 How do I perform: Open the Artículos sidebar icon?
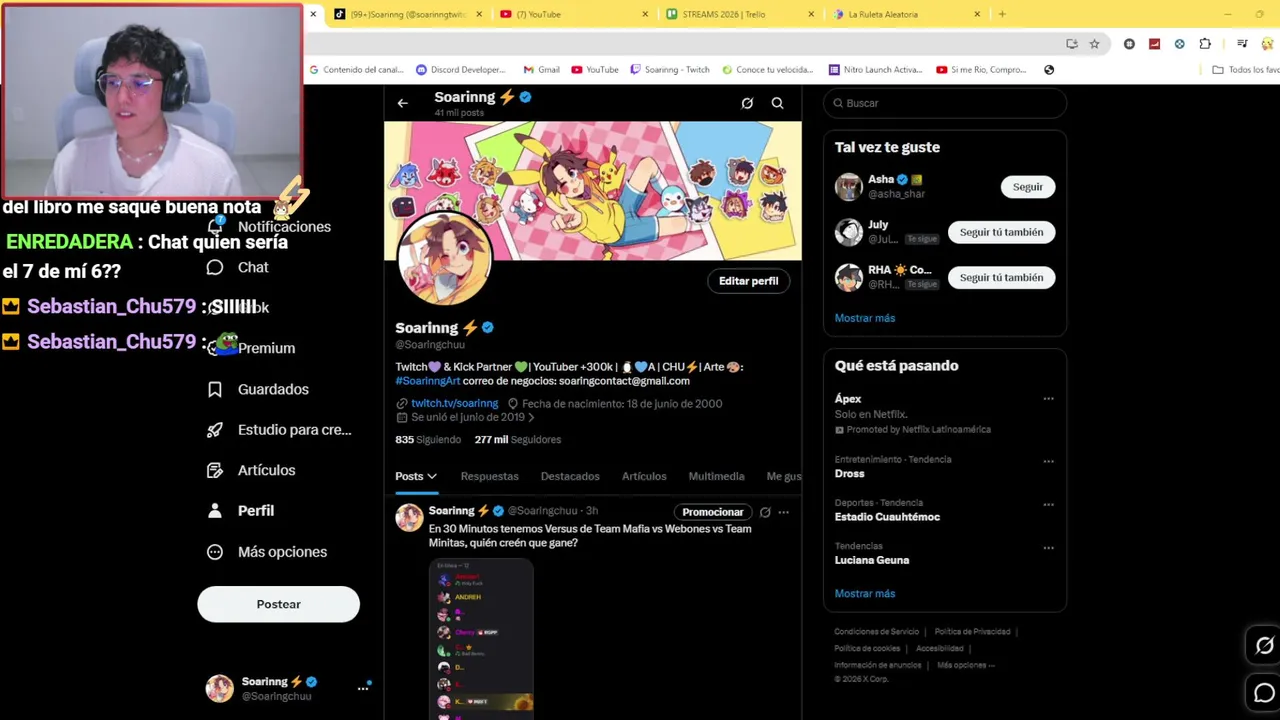tap(214, 470)
